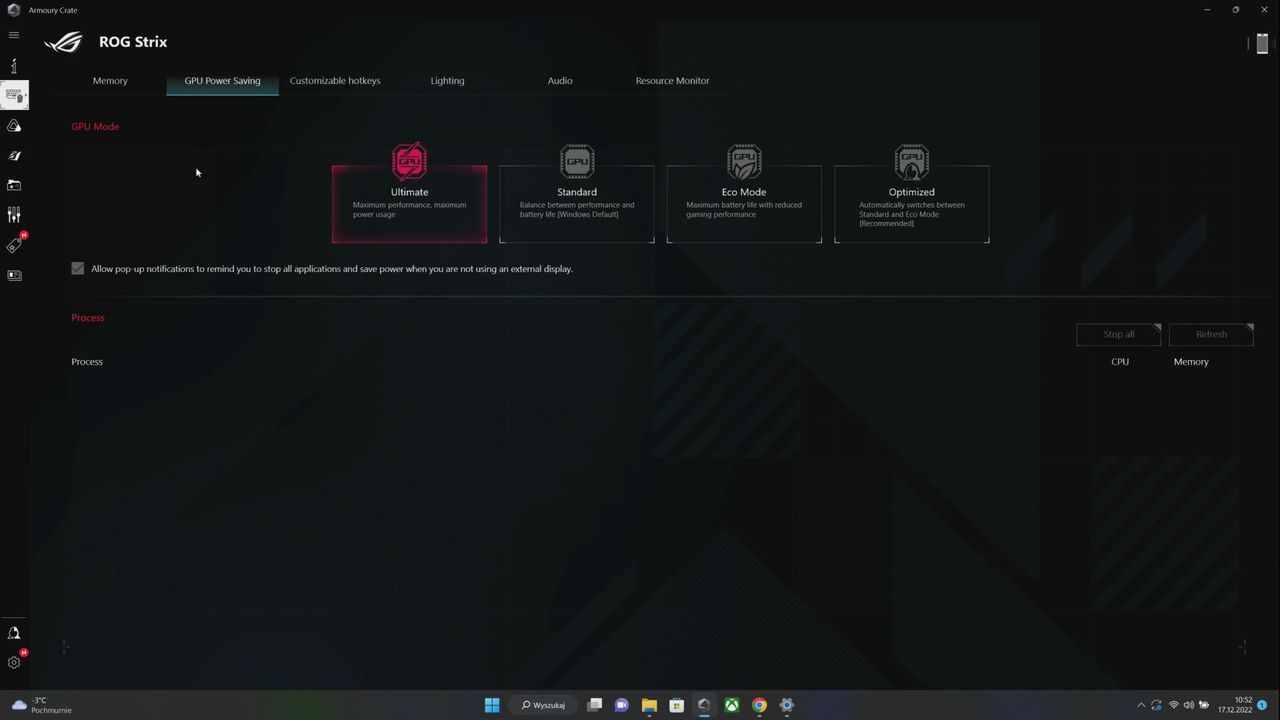
Task: Click the Stop all button
Action: (1119, 334)
